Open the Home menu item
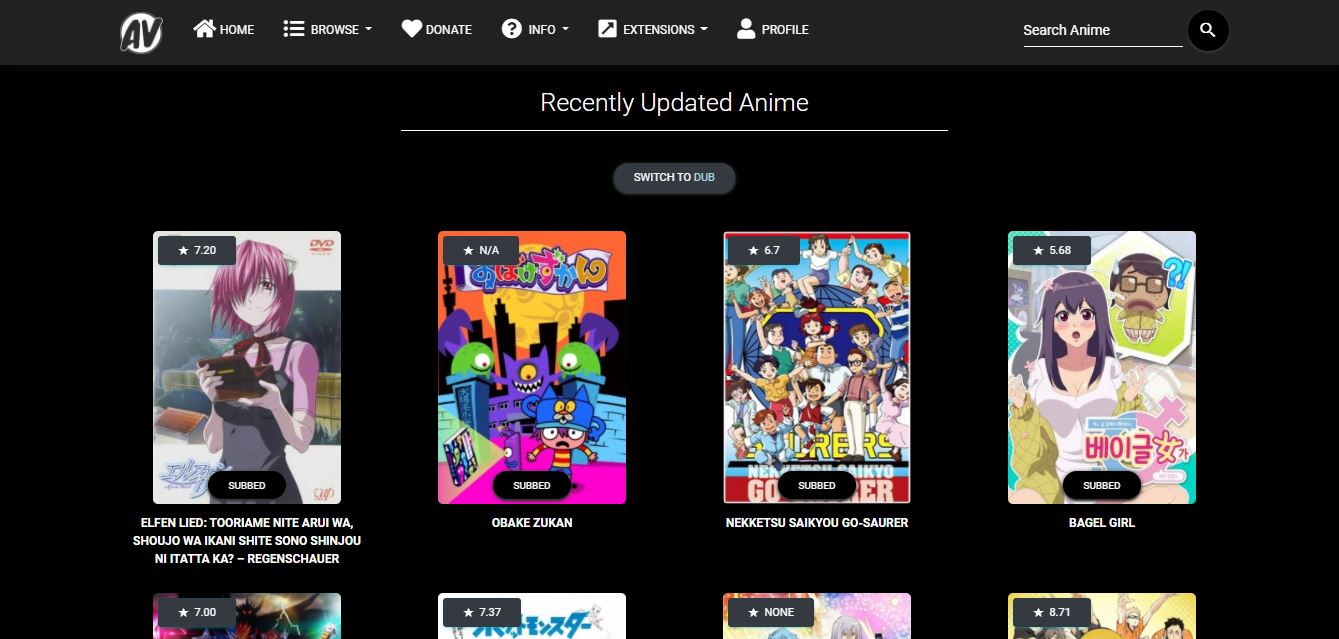1339x639 pixels. pyautogui.click(x=224, y=29)
